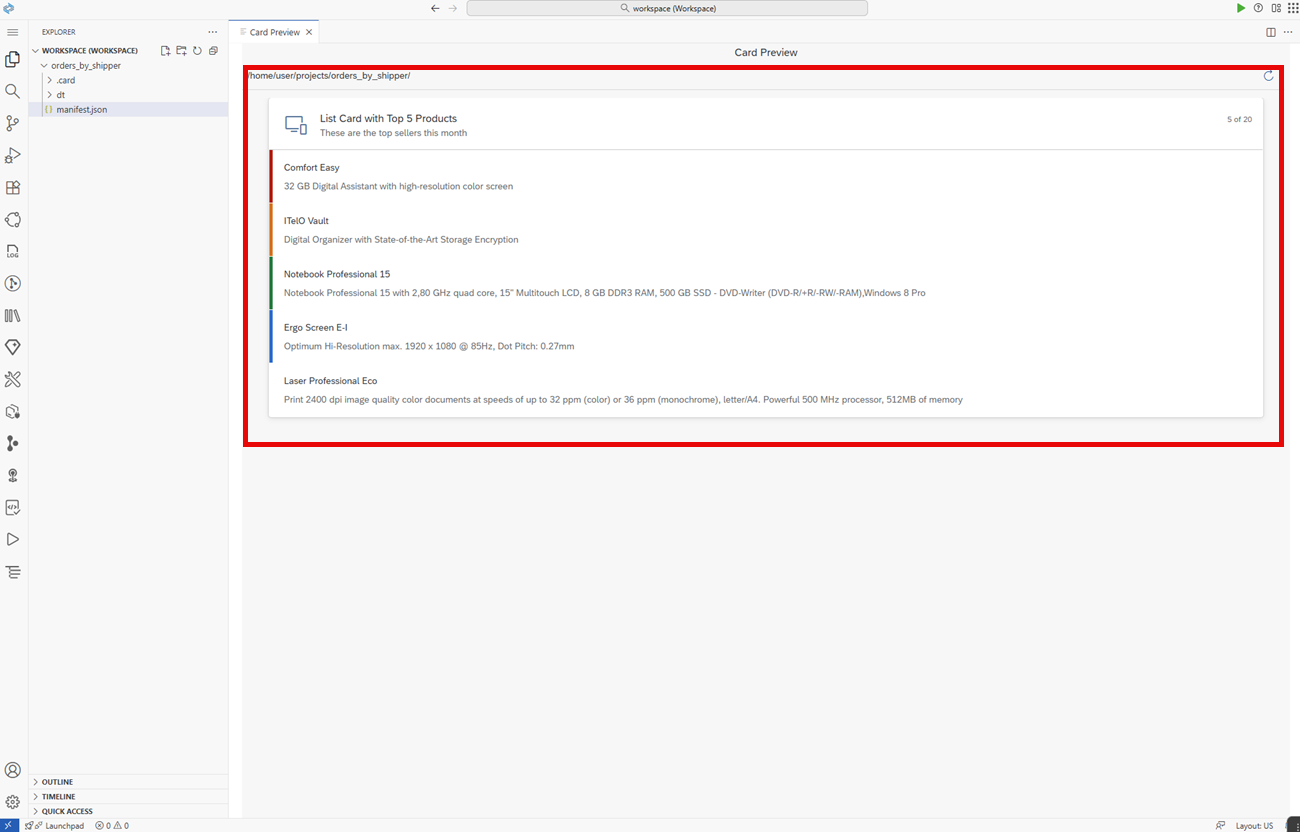The width and height of the screenshot is (1300, 832).
Task: Open the Source Control view
Action: 13,123
